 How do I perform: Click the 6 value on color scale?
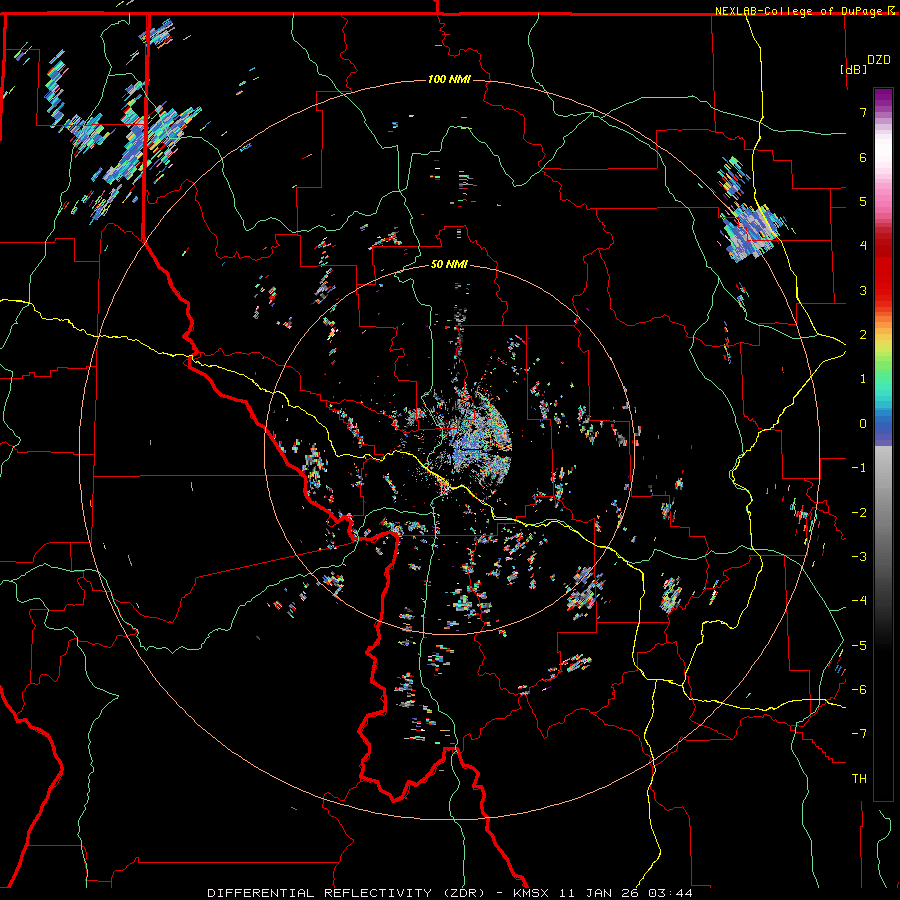863,157
